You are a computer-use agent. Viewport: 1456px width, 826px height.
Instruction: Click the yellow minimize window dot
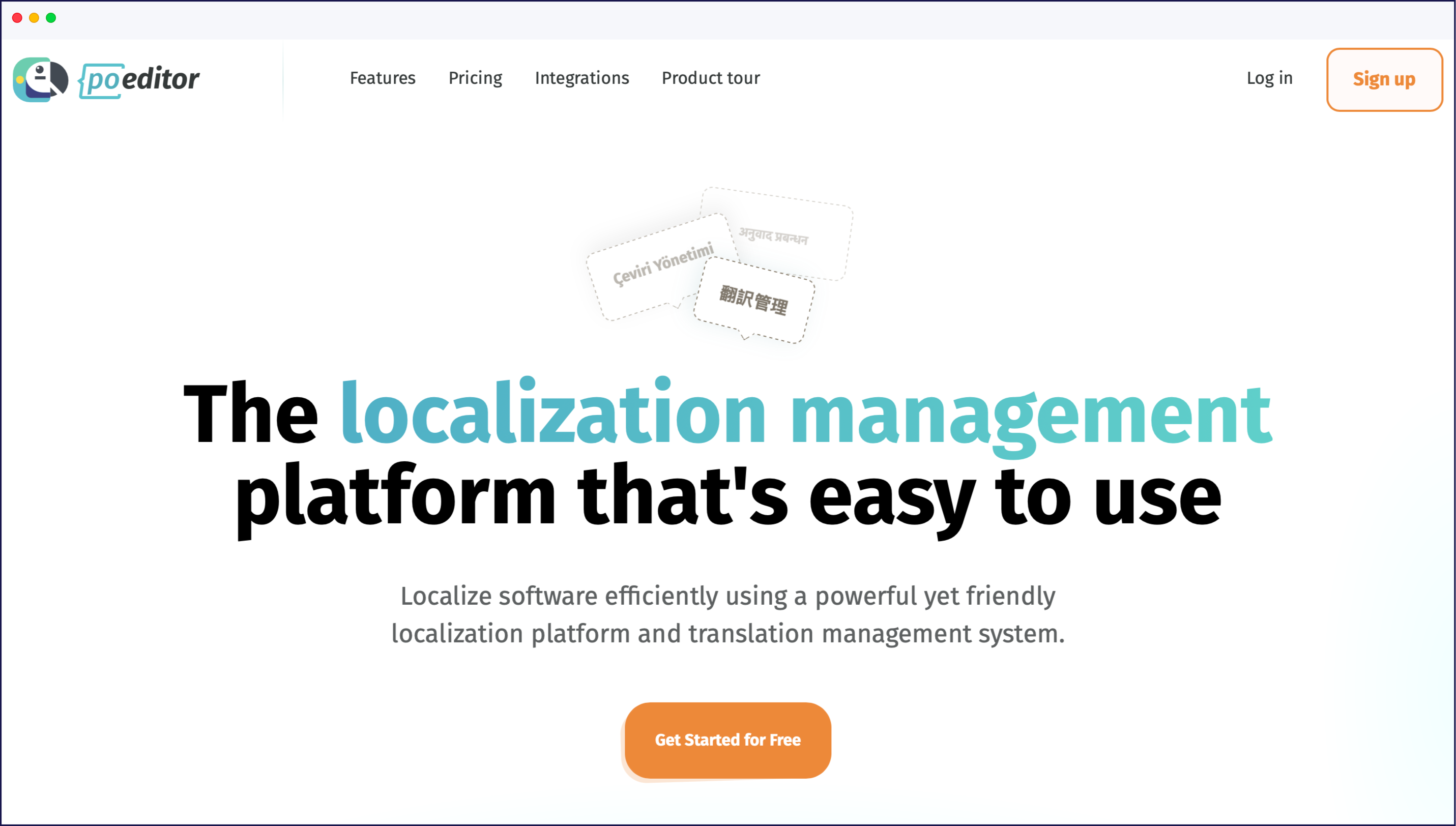[34, 18]
